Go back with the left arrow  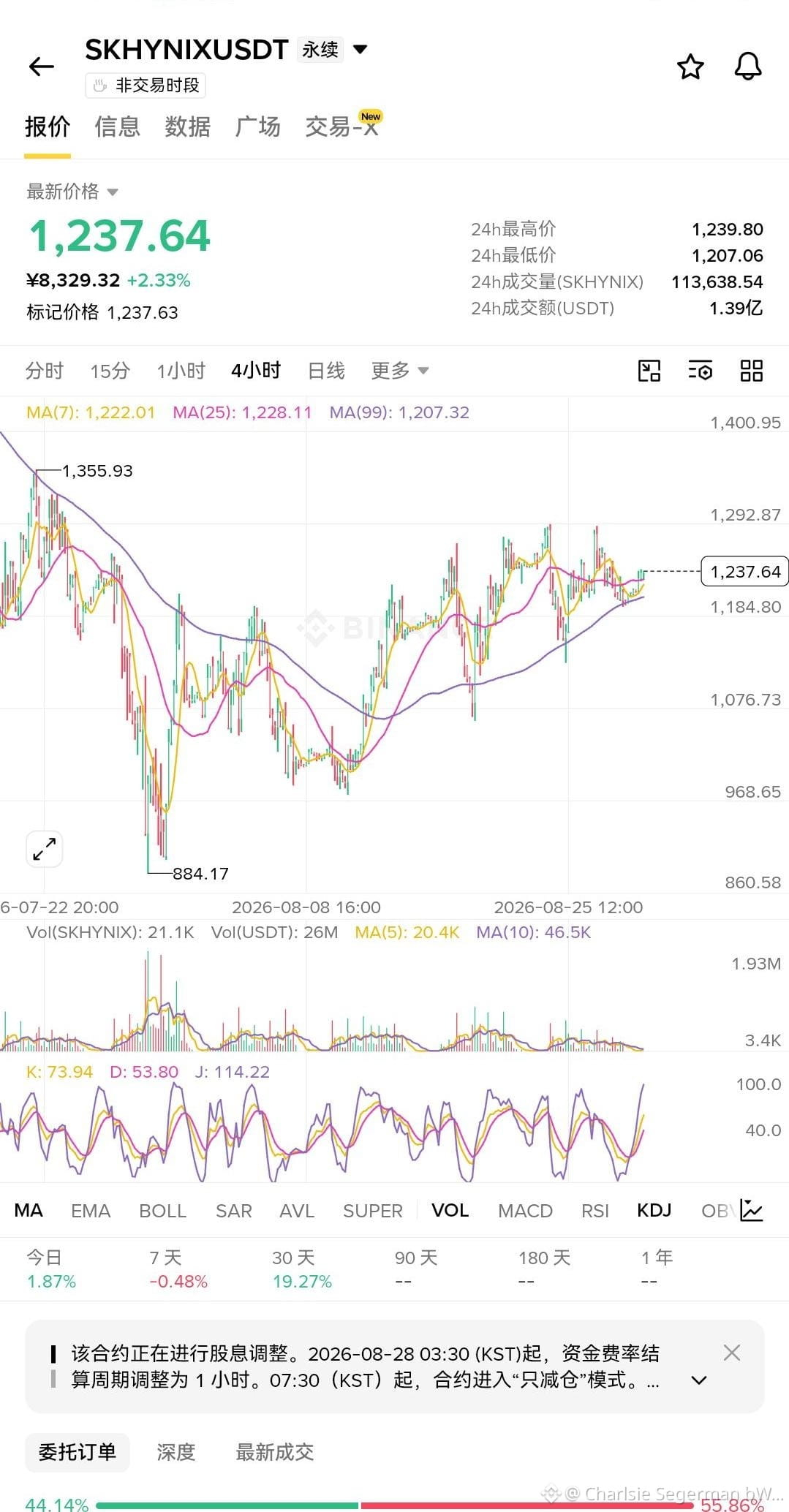pyautogui.click(x=42, y=67)
